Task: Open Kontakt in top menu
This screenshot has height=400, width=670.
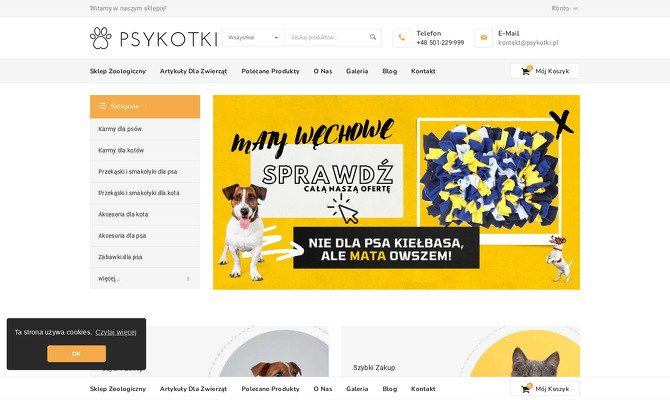Action: pos(423,71)
